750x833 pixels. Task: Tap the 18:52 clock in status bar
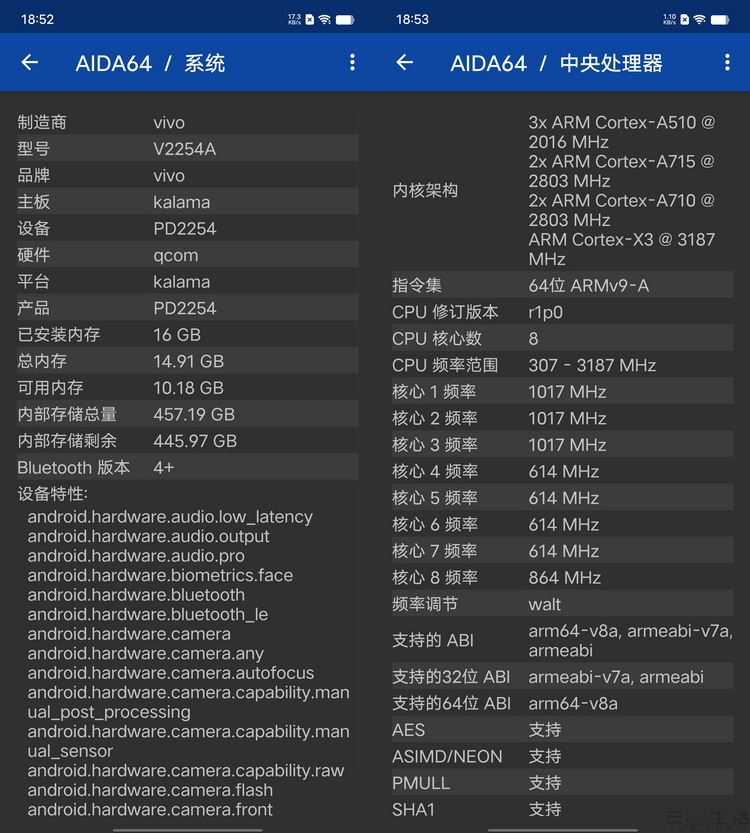point(37,20)
